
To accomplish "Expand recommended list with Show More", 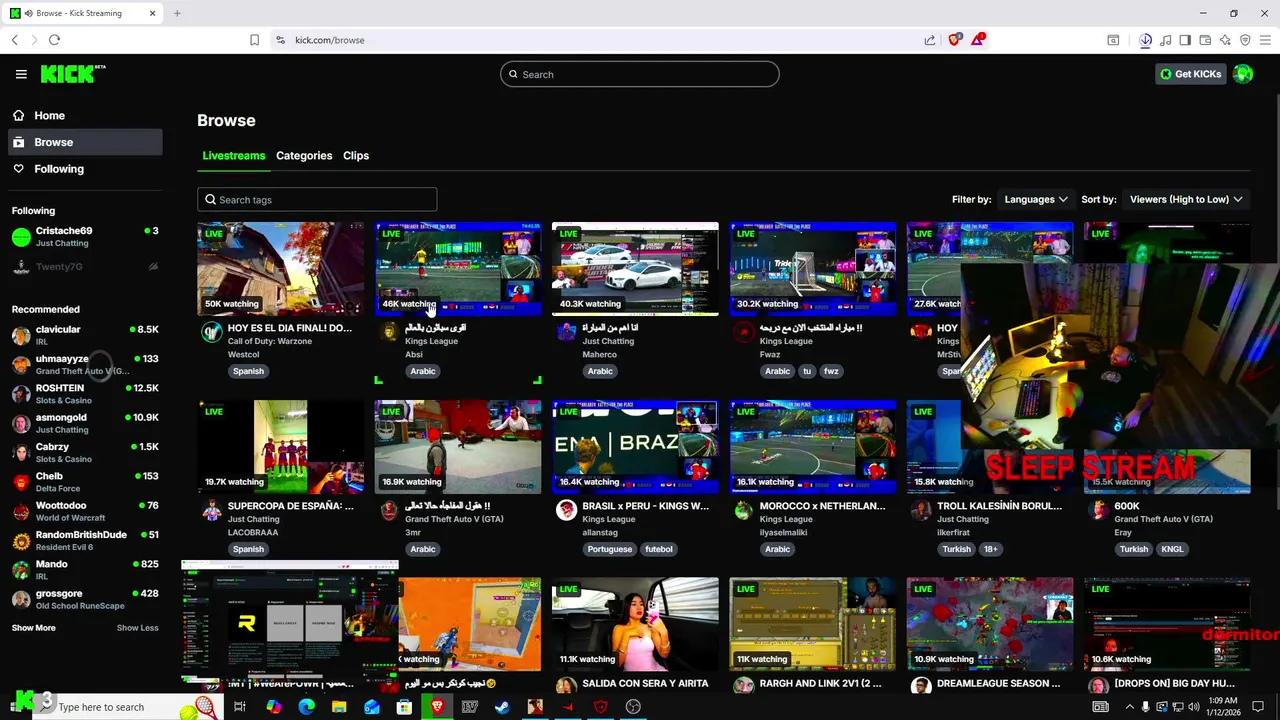I will pyautogui.click(x=33, y=628).
